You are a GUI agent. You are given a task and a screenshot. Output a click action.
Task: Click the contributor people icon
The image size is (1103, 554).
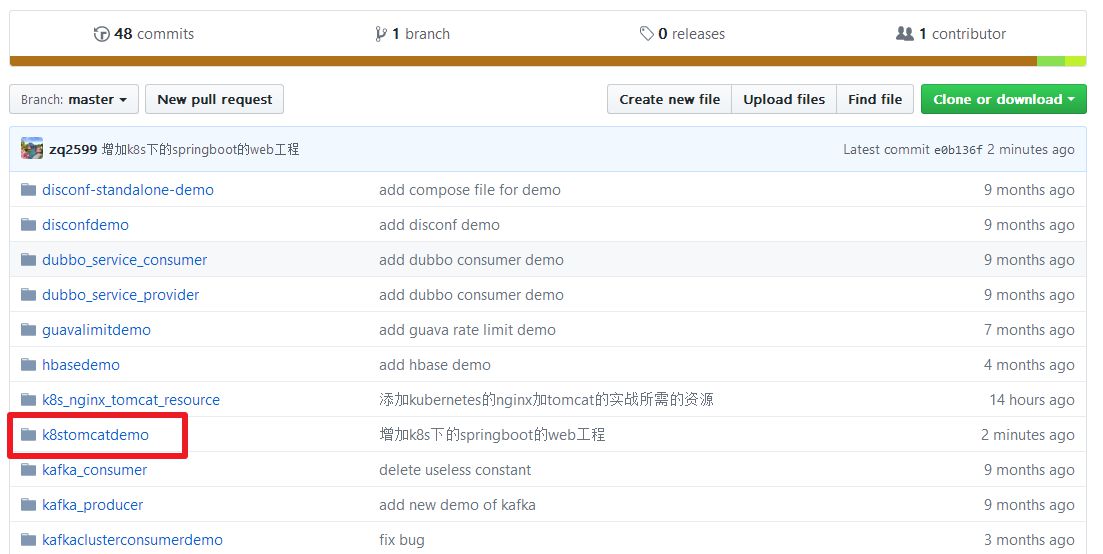pos(905,34)
